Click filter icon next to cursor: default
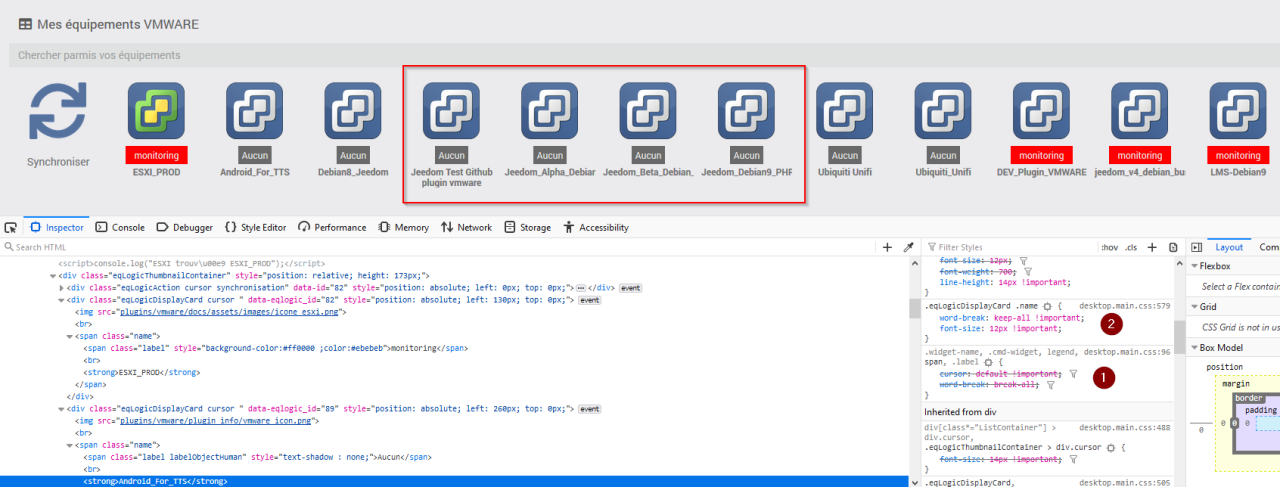This screenshot has width=1280, height=487. 1073,373
